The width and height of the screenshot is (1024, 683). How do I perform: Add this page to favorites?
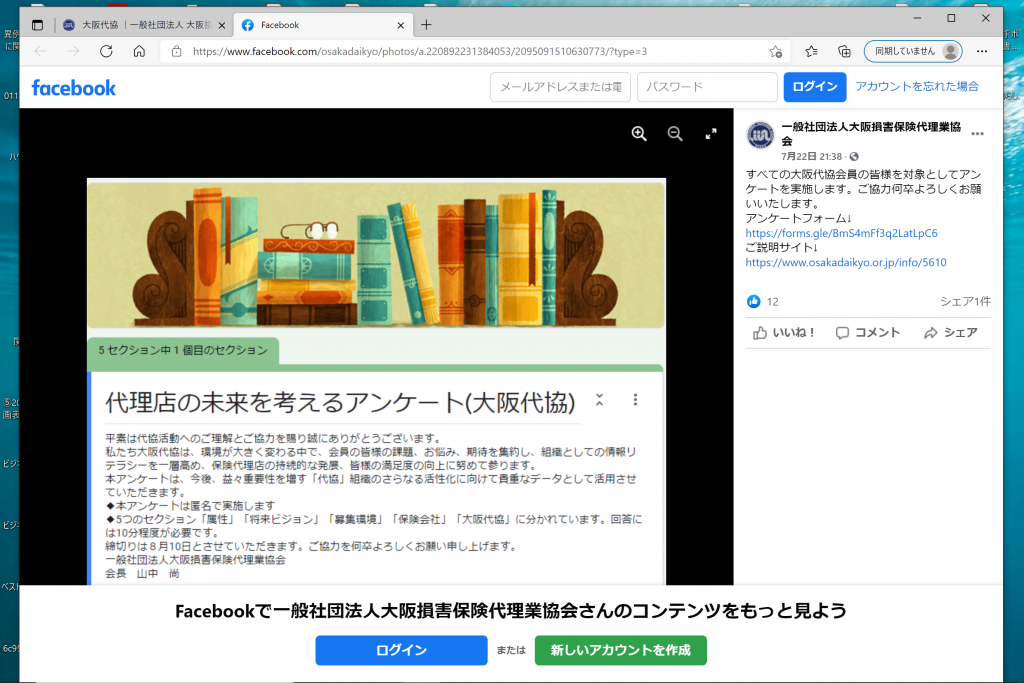click(x=775, y=52)
